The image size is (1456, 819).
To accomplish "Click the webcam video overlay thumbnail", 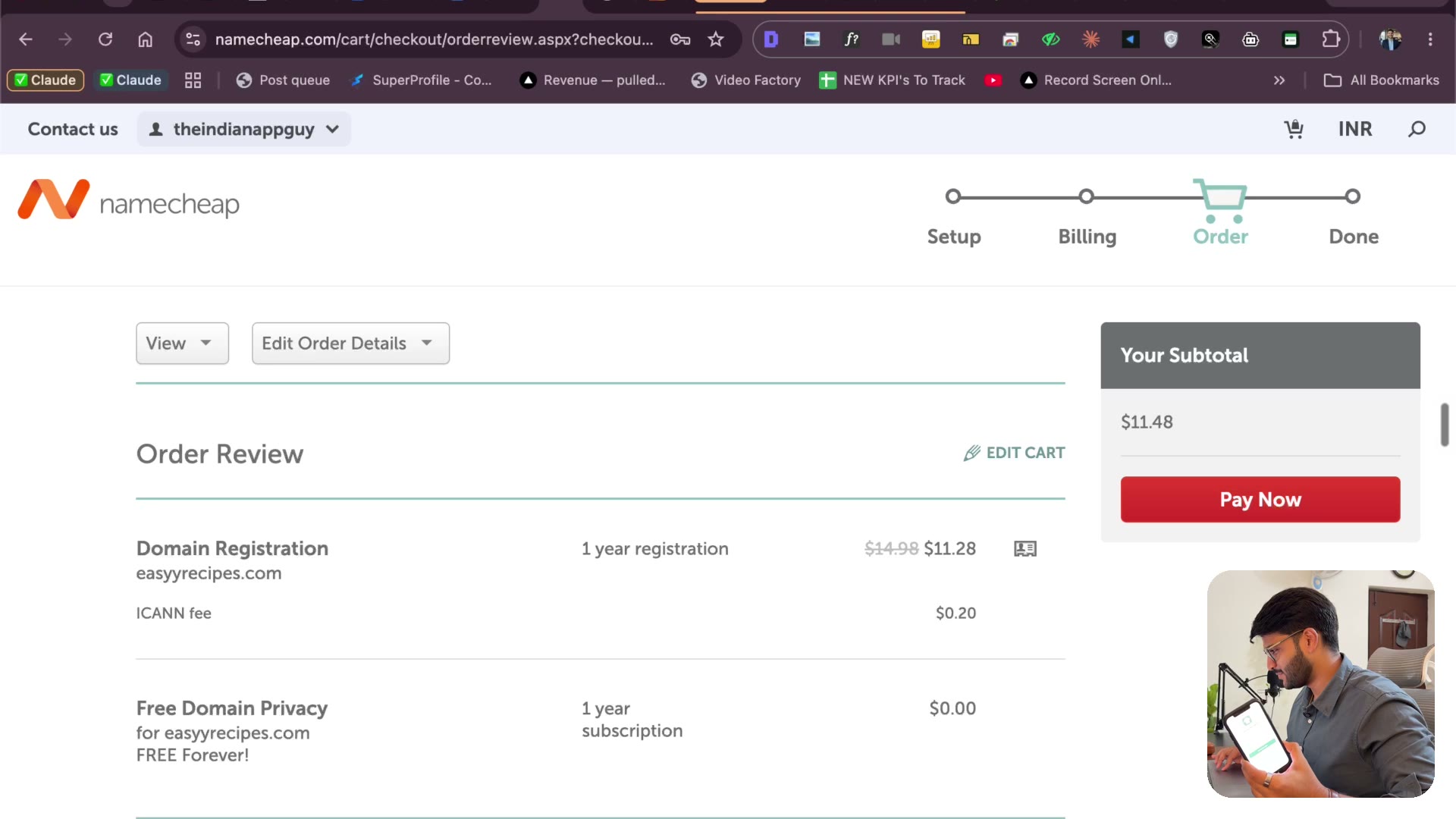I will (1321, 684).
